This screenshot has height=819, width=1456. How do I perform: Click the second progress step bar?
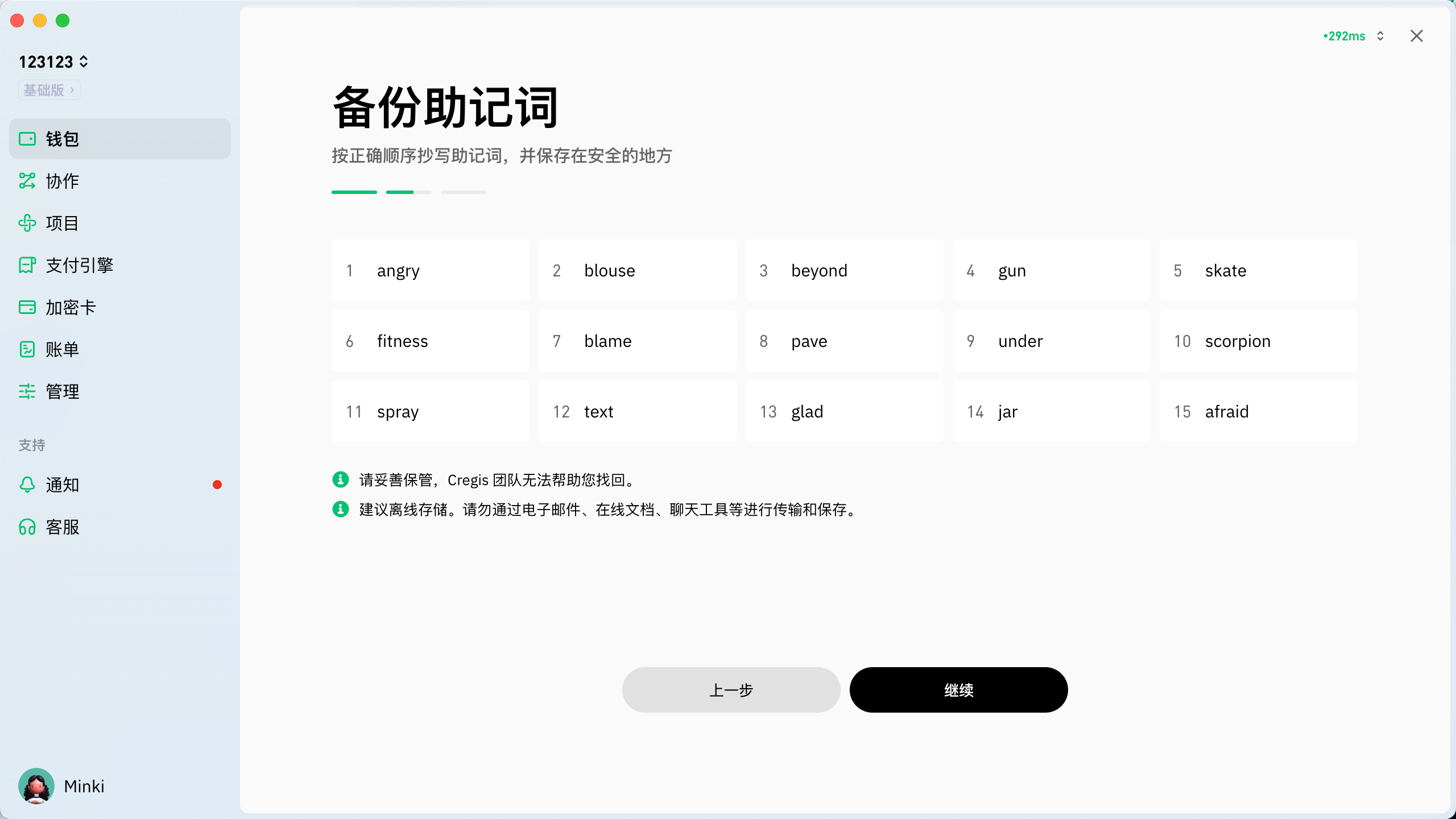tap(408, 192)
